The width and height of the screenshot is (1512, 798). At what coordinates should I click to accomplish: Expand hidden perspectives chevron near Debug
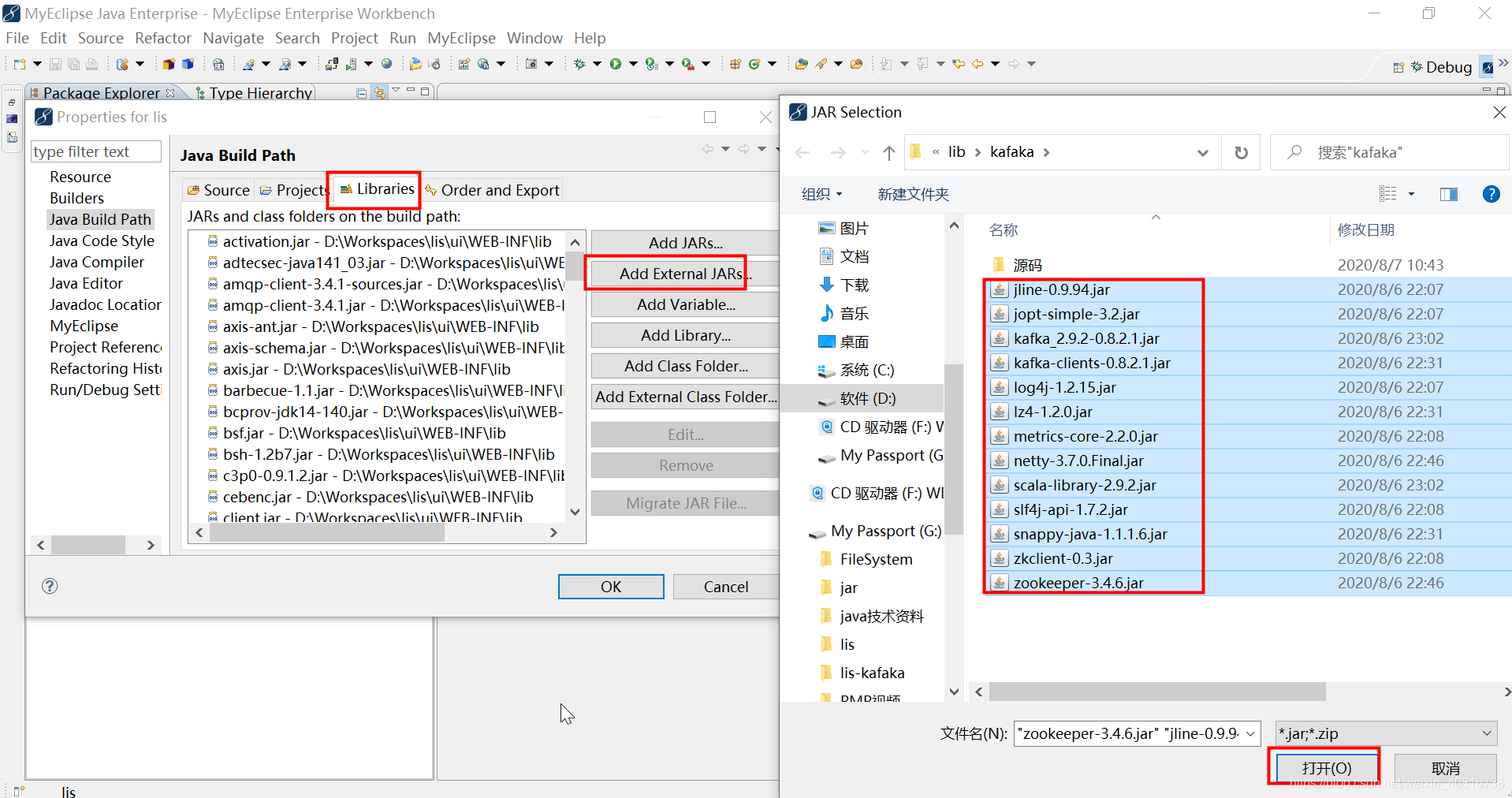click(x=1503, y=63)
